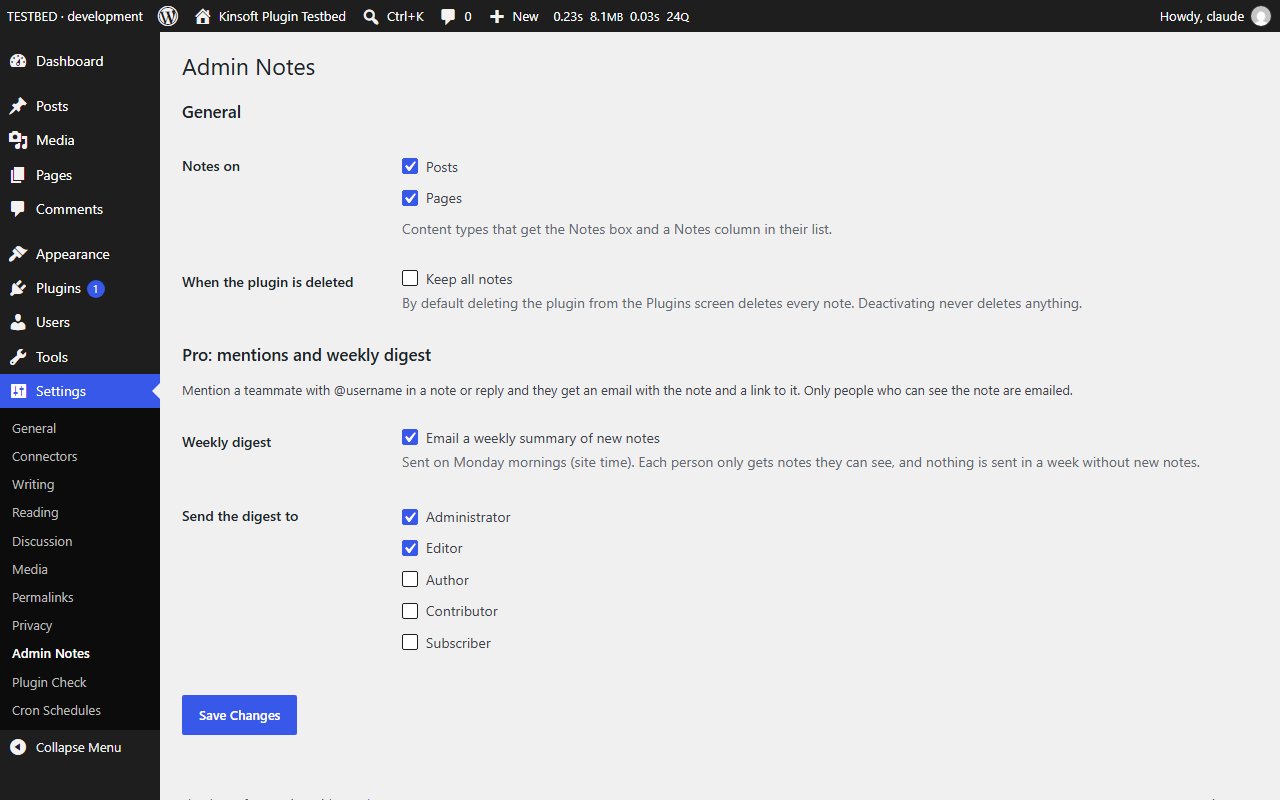Click the Media sidebar icon
Image resolution: width=1280 pixels, height=800 pixels.
pyautogui.click(x=18, y=140)
